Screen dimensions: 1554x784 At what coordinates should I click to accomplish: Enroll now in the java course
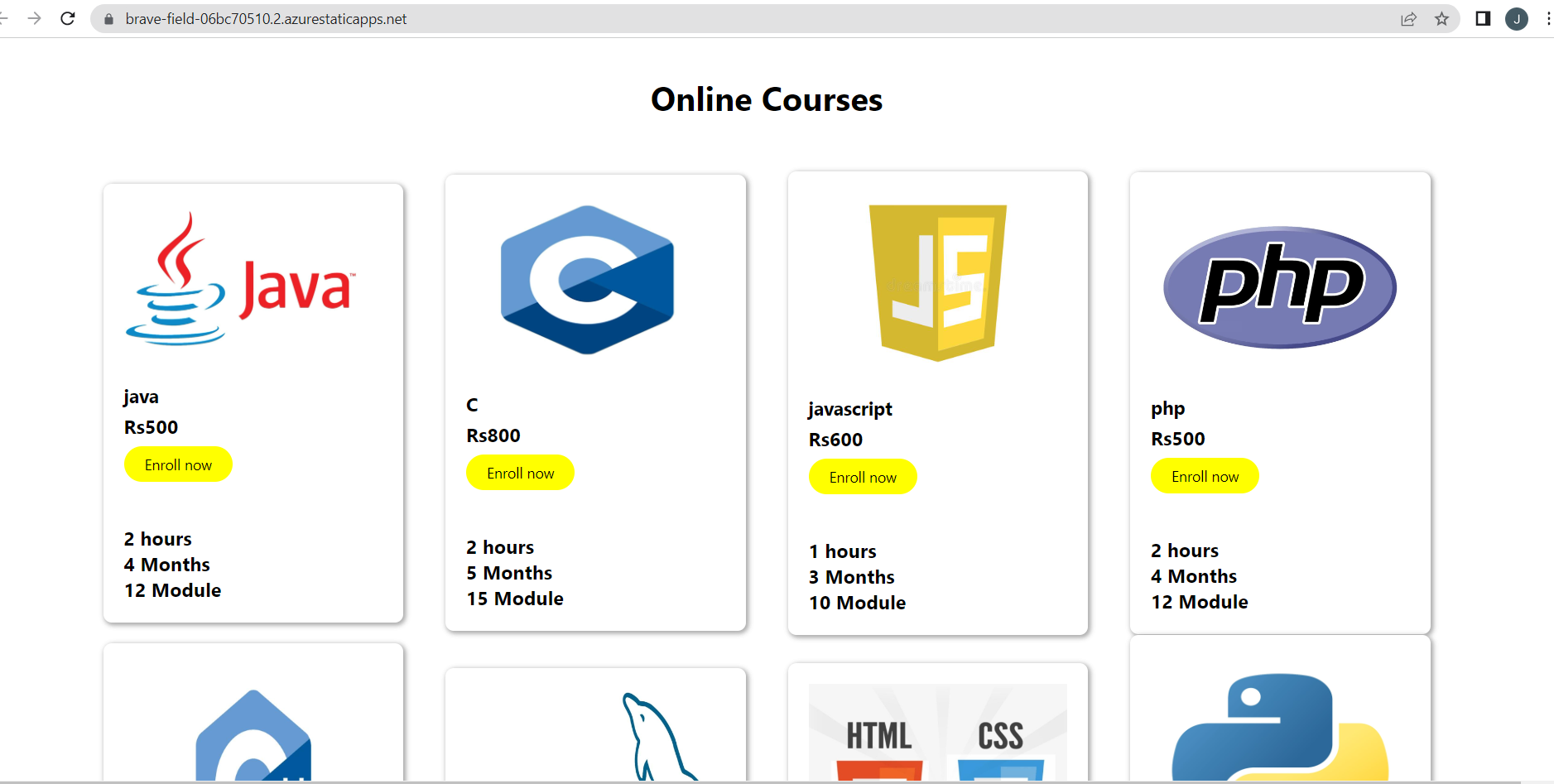[x=178, y=464]
